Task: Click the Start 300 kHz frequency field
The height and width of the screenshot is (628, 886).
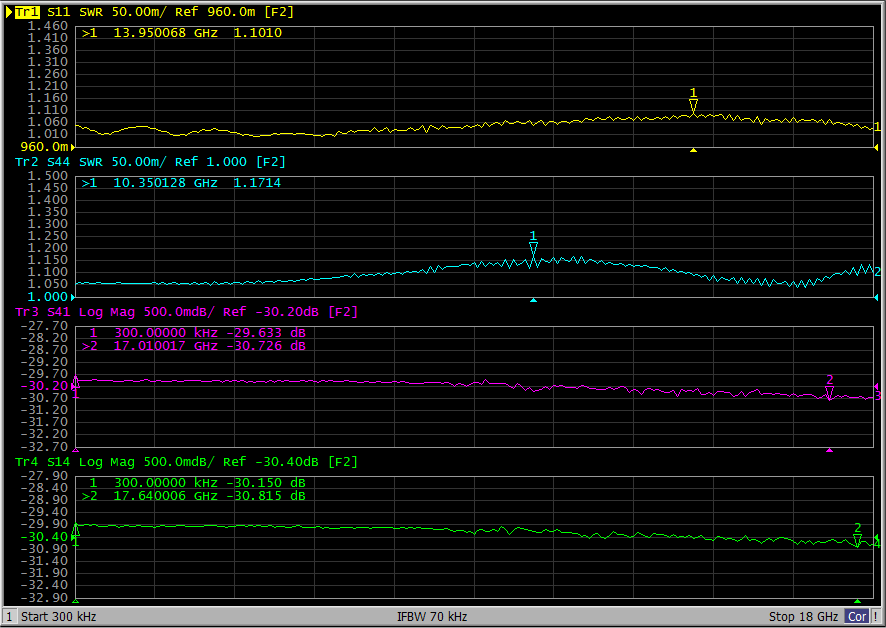Action: (58, 617)
